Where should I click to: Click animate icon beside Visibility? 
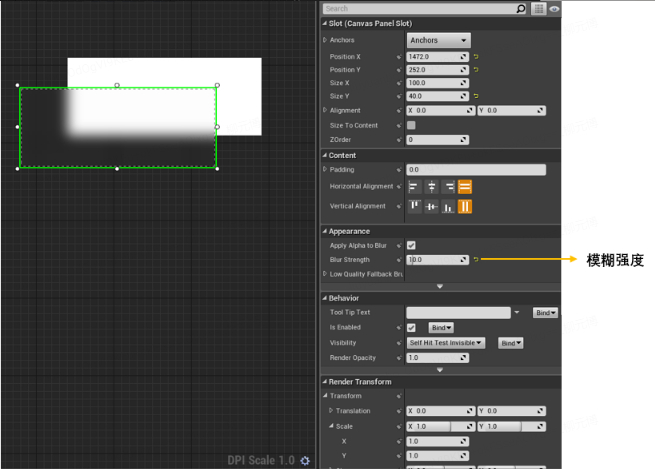[399, 343]
